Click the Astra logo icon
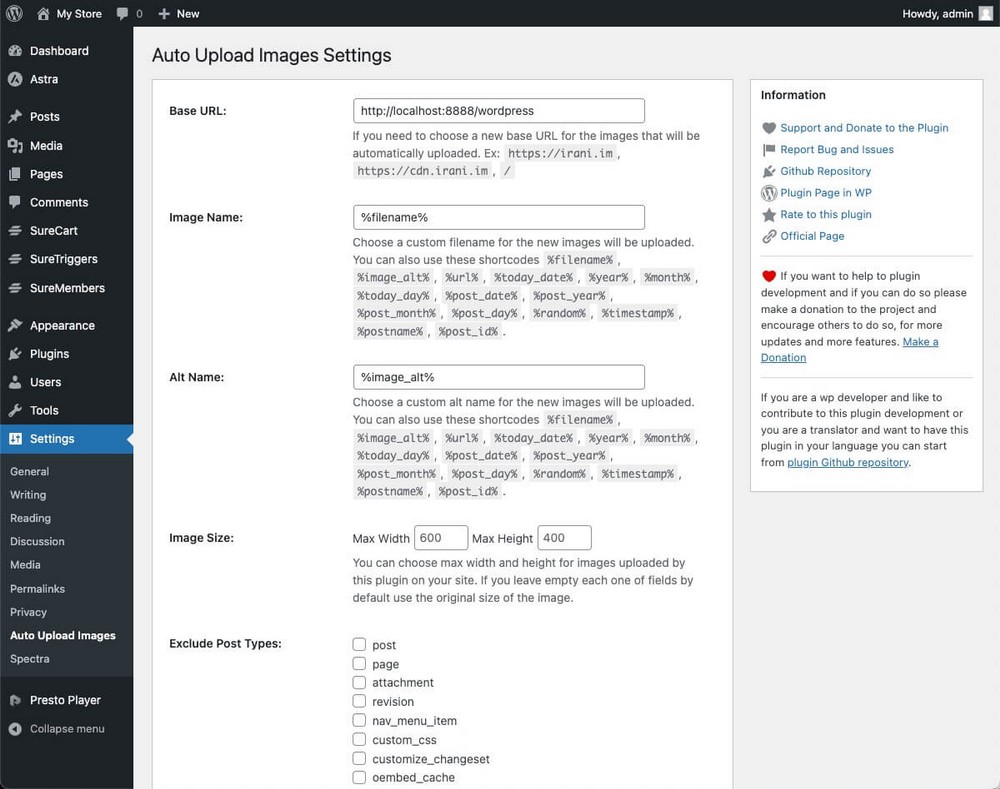 pyautogui.click(x=15, y=79)
